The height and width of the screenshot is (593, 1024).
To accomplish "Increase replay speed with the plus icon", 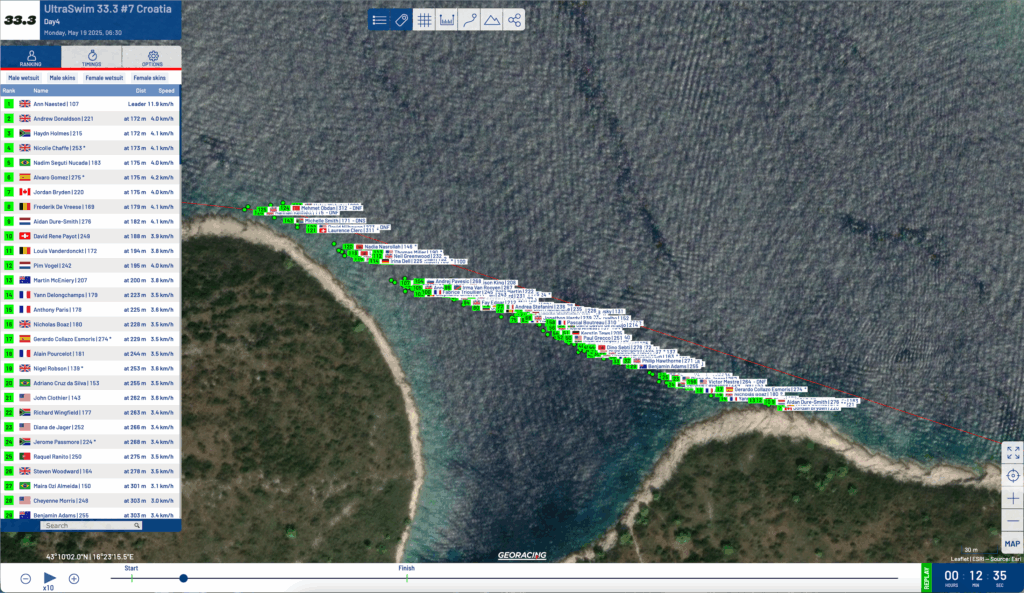I will [74, 579].
